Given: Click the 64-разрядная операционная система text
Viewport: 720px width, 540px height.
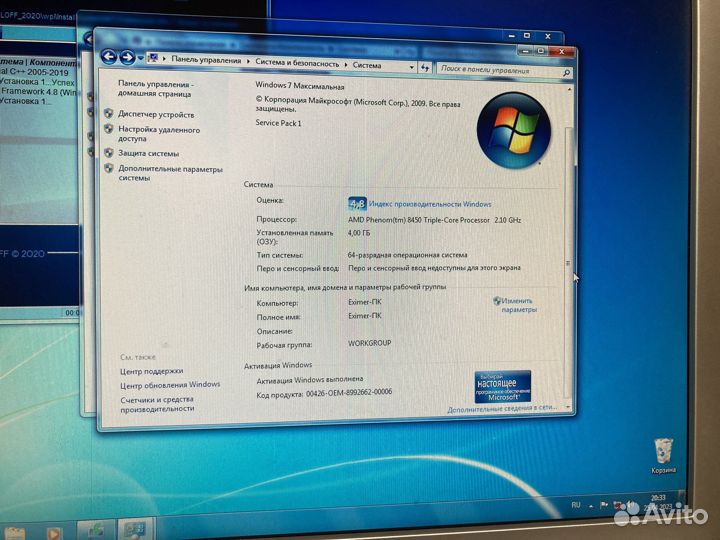Looking at the screenshot, I should [407, 254].
